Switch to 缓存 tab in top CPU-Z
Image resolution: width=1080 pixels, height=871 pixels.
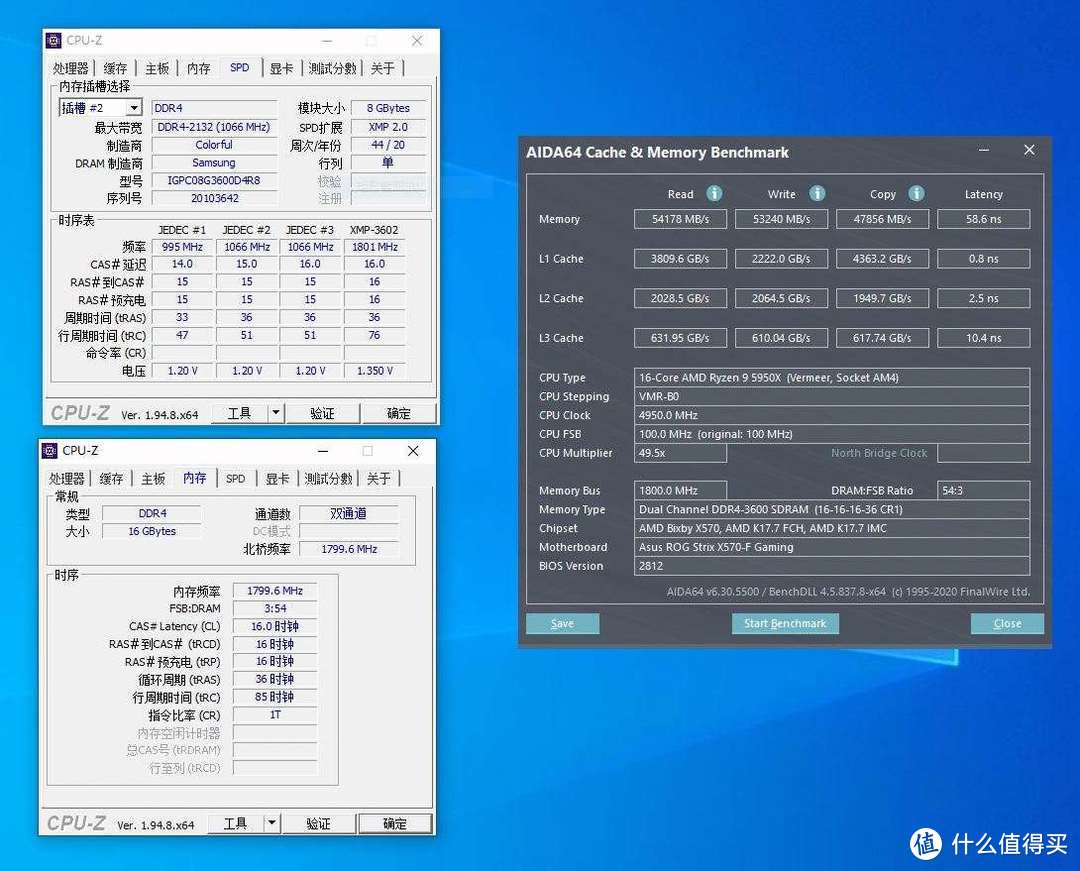point(115,68)
